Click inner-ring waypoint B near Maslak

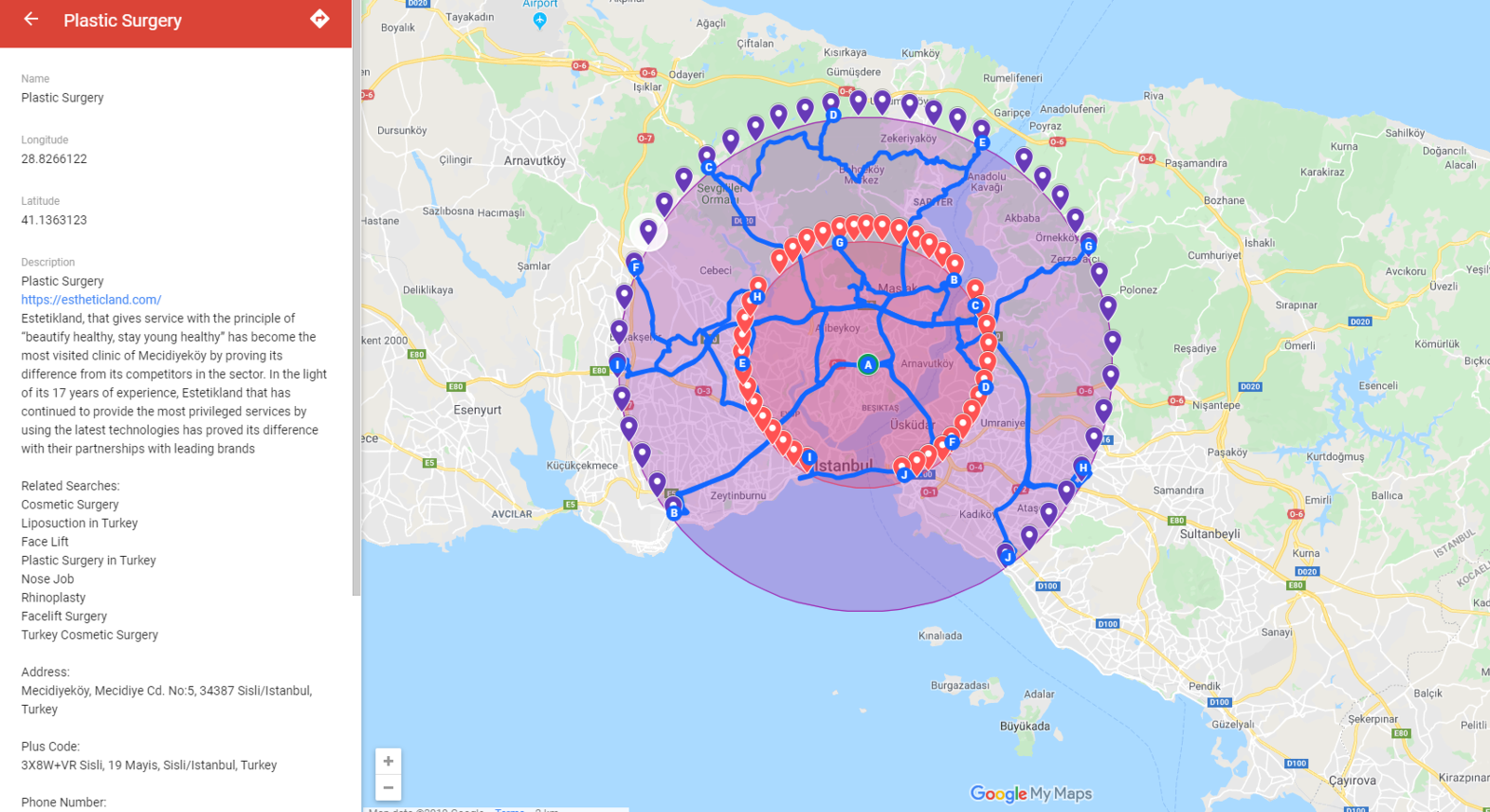click(954, 279)
